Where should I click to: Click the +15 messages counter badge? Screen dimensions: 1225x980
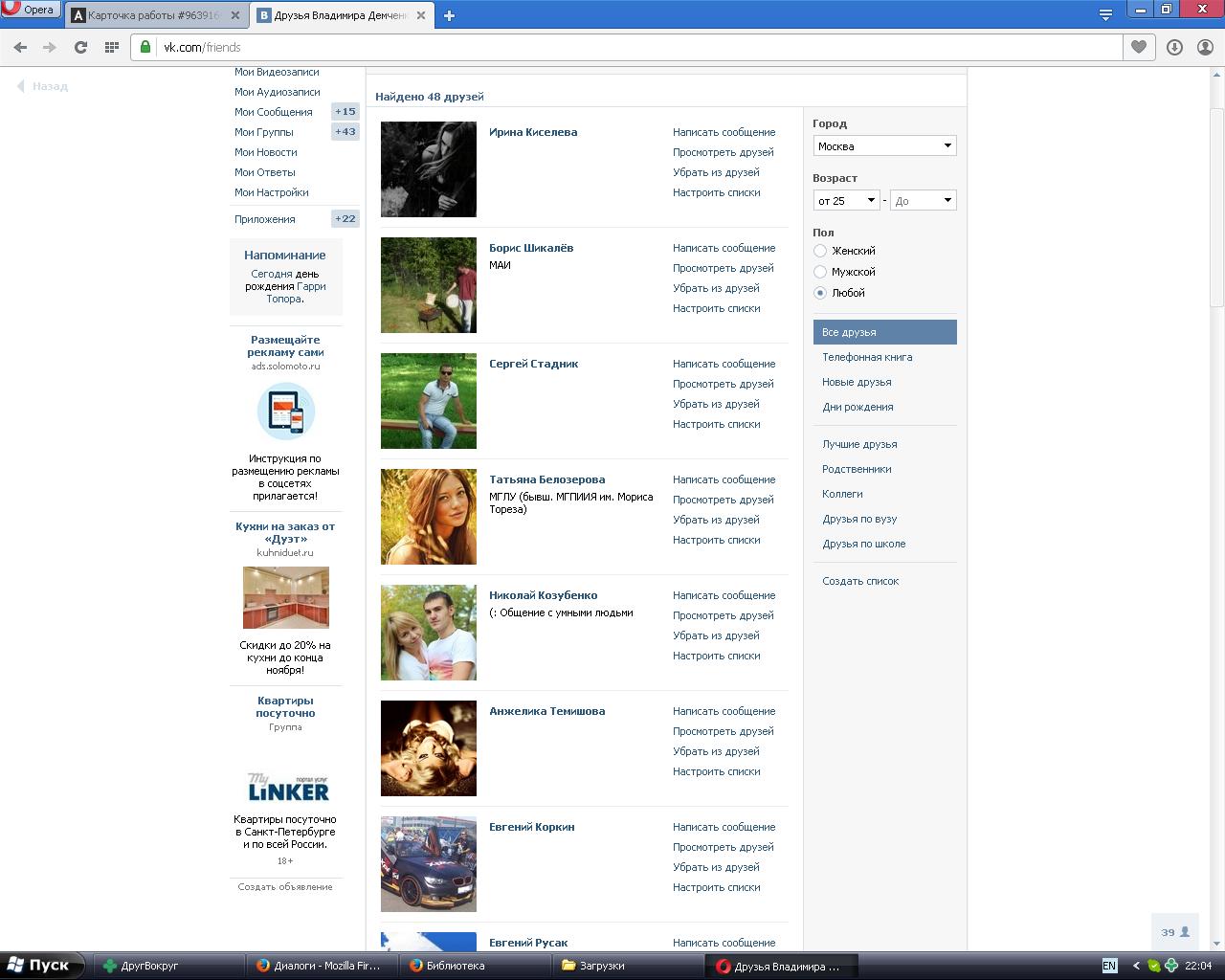pyautogui.click(x=345, y=112)
